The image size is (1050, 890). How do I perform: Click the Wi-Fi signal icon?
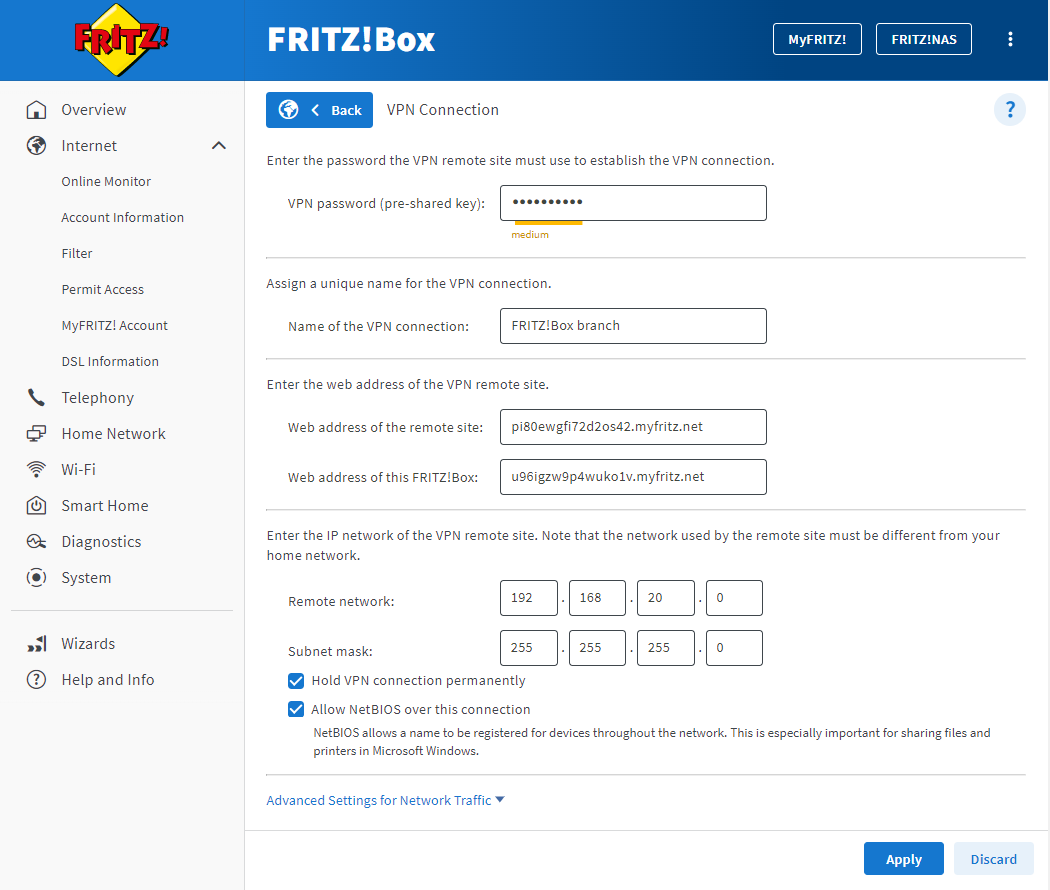(36, 469)
